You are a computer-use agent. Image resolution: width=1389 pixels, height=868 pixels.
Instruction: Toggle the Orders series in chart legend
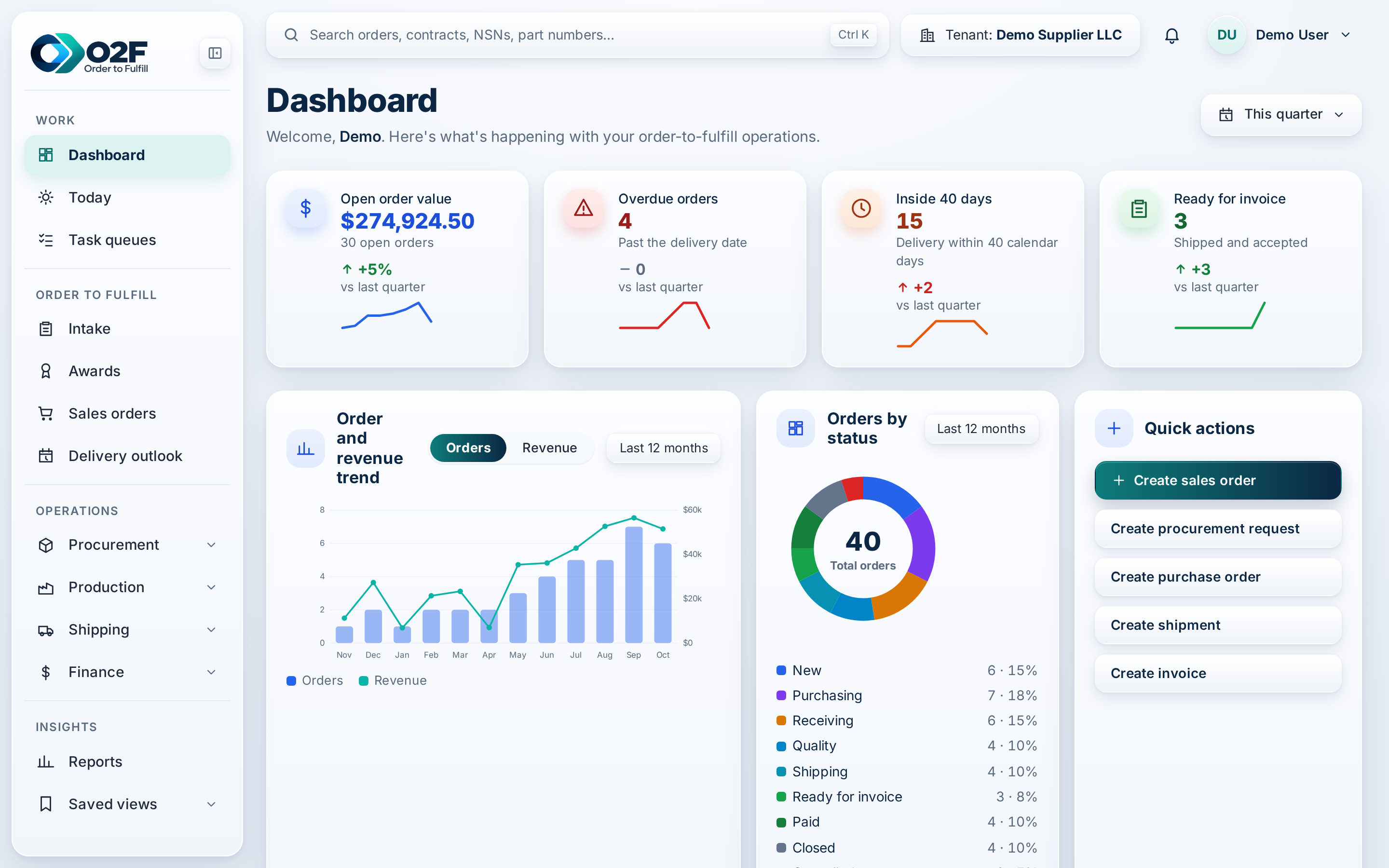pyautogui.click(x=314, y=681)
